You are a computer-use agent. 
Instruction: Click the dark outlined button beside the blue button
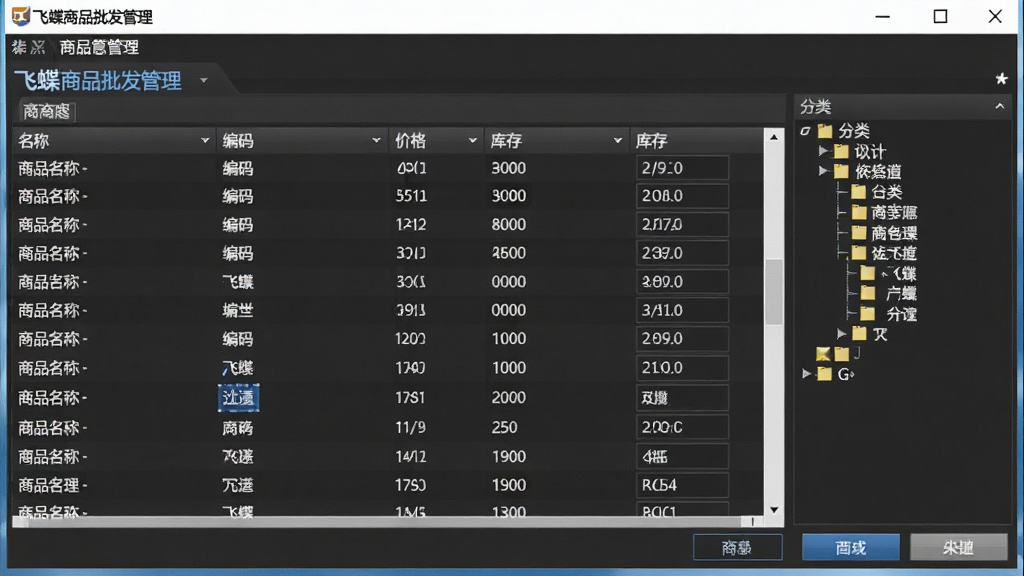737,547
